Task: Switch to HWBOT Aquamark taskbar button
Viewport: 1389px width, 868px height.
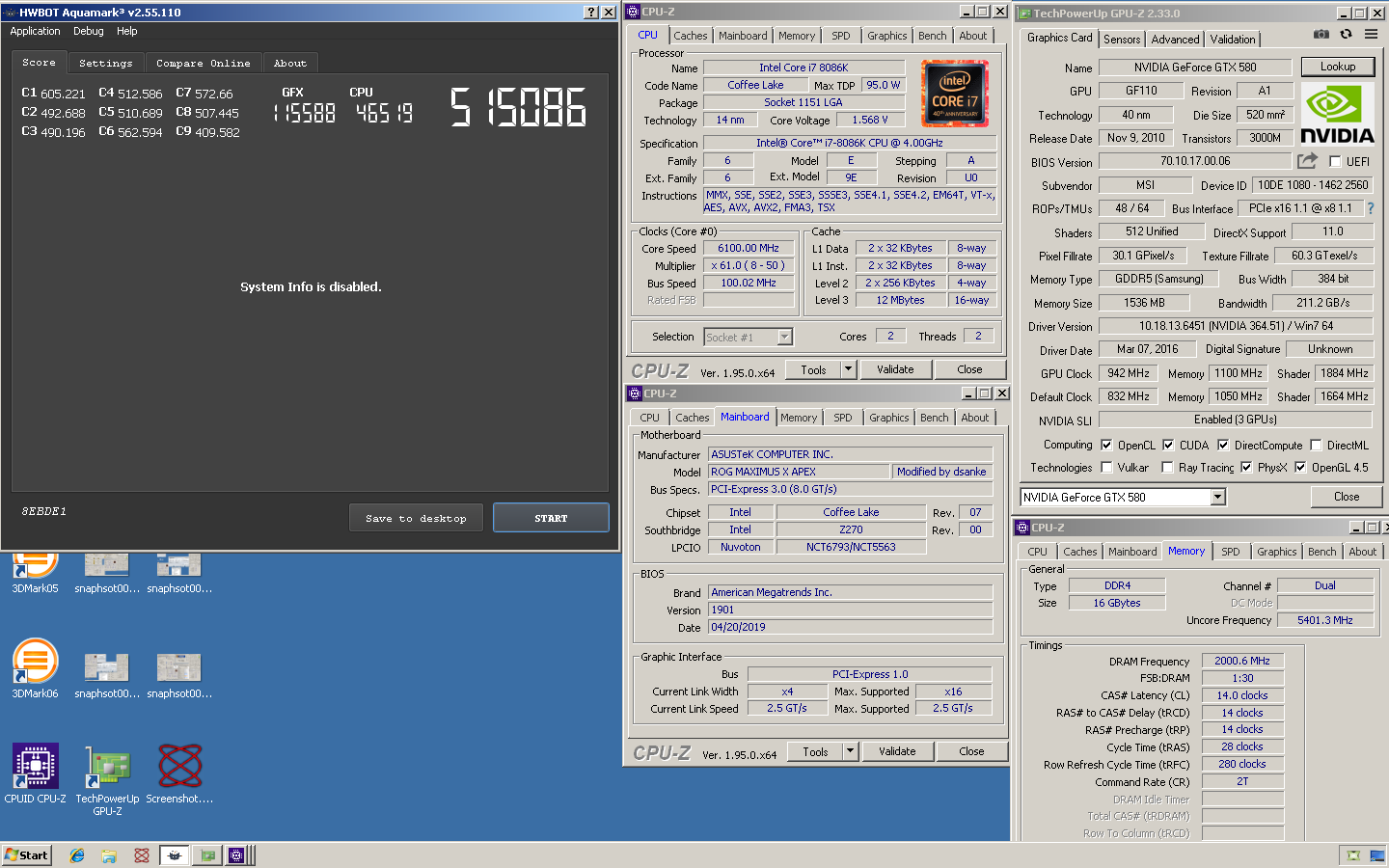Action: coord(175,855)
